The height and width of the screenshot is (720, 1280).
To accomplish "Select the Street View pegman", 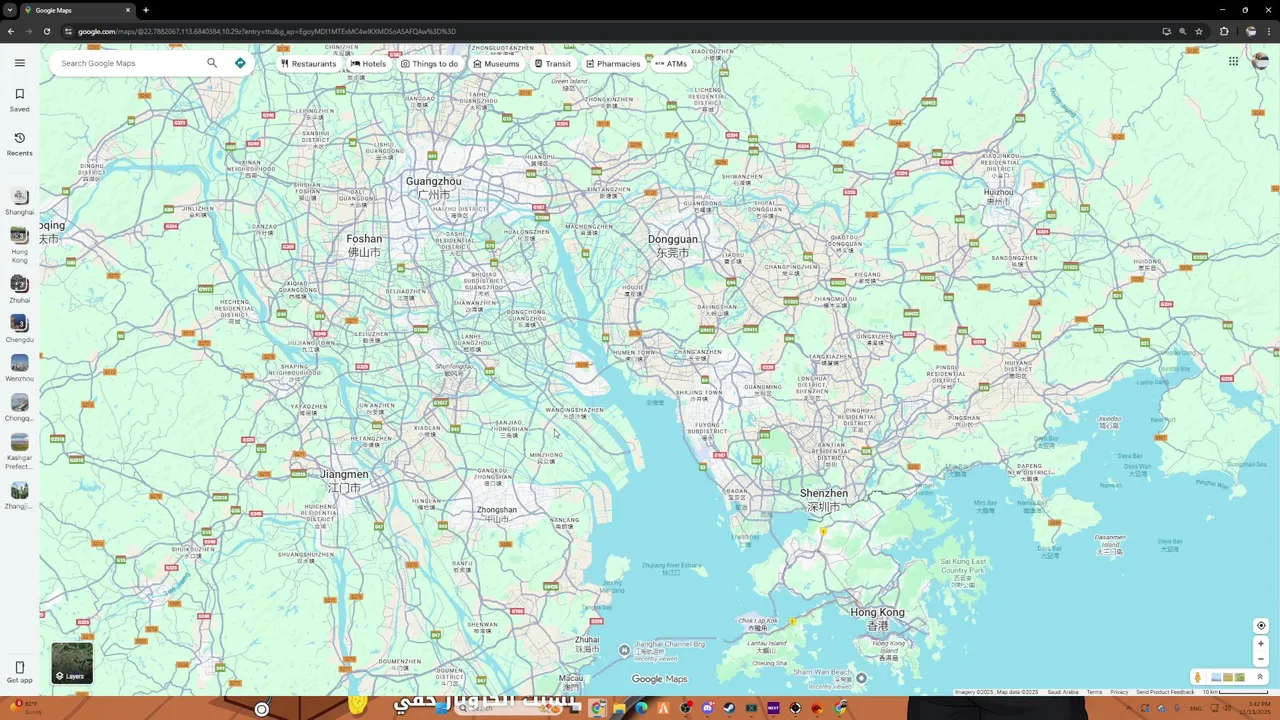I will point(1197,677).
